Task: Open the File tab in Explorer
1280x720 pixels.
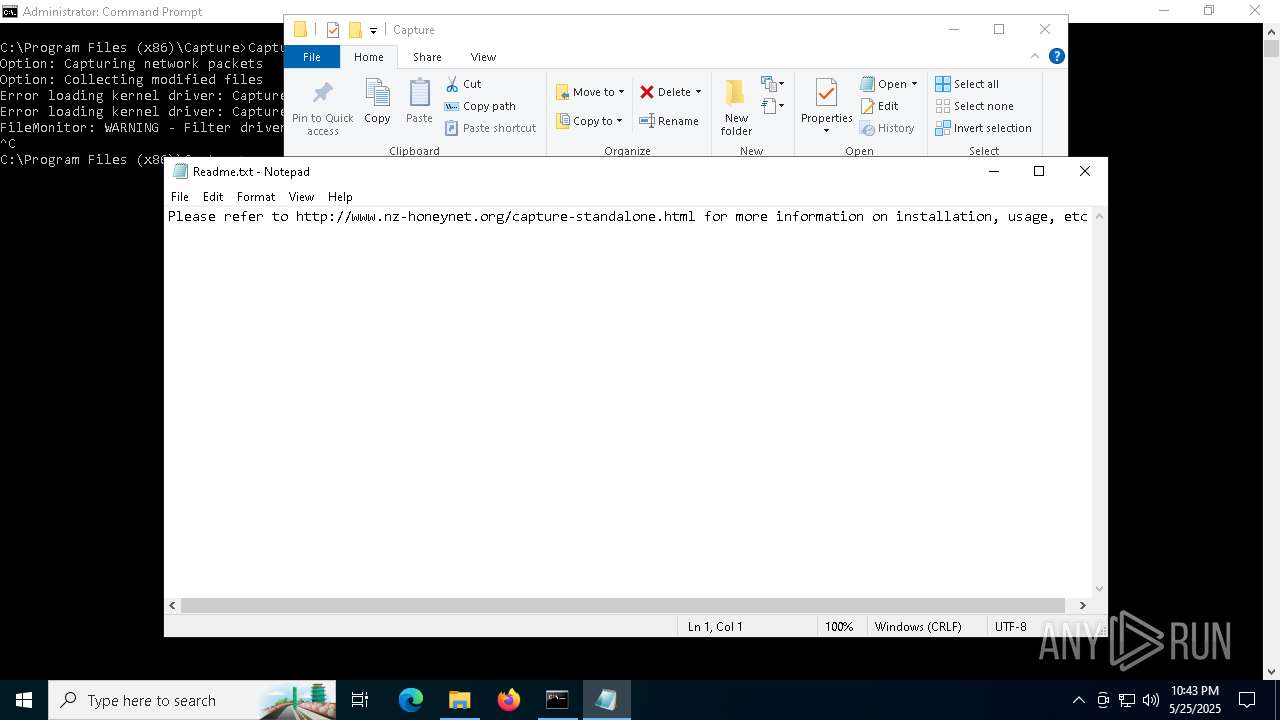Action: [x=312, y=57]
